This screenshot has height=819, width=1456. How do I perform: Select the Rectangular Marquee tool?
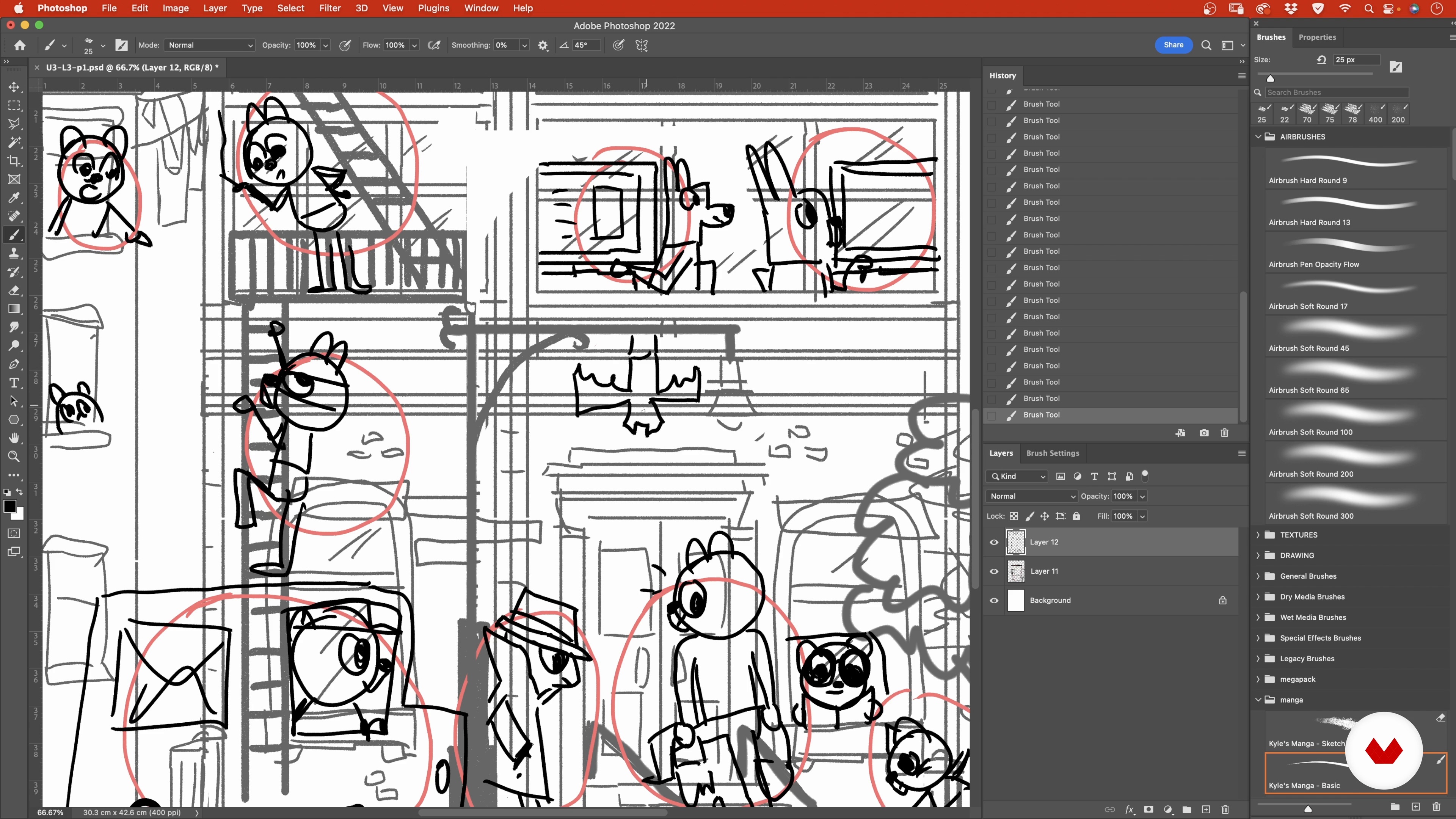click(x=14, y=106)
